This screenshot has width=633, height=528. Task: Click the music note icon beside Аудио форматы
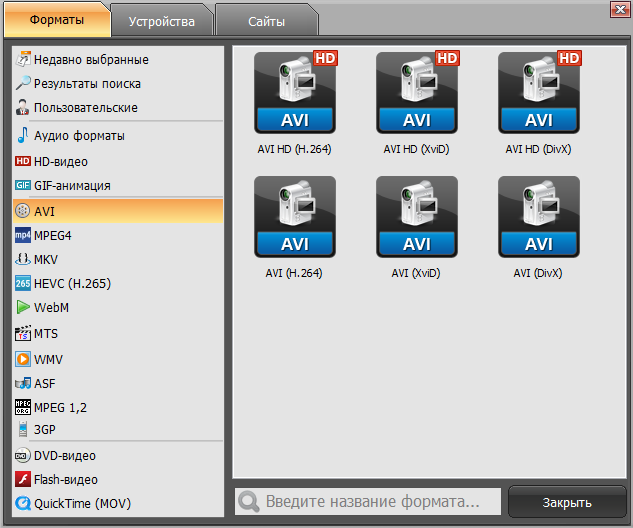pos(23,135)
